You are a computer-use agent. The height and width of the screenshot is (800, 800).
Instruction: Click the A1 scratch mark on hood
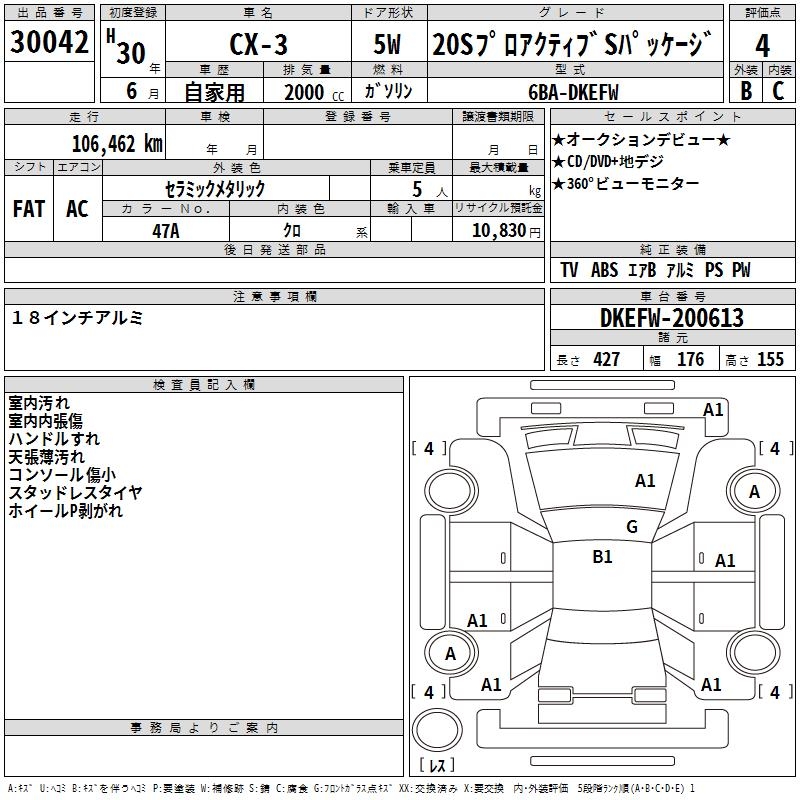[x=645, y=481]
